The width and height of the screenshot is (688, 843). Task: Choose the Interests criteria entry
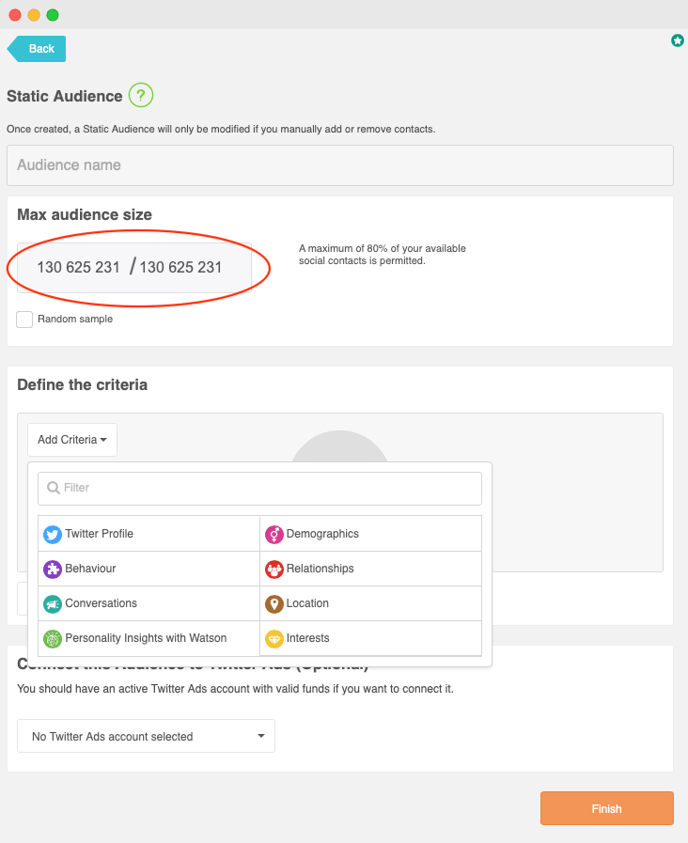pyautogui.click(x=370, y=638)
